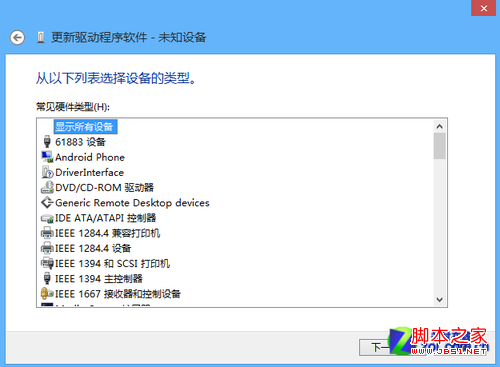This screenshot has height=367, width=500.
Task: Select DVD/CD-ROM 驱动器 entry
Action: (x=104, y=188)
